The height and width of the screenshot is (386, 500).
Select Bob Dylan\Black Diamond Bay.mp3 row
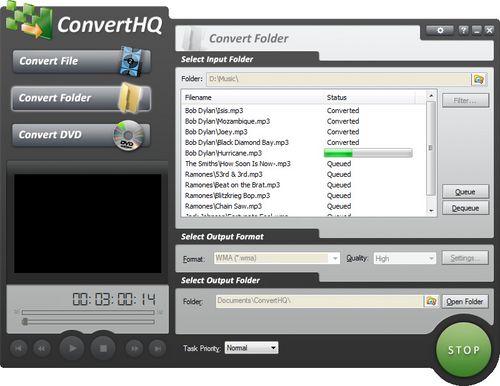[x=304, y=142]
